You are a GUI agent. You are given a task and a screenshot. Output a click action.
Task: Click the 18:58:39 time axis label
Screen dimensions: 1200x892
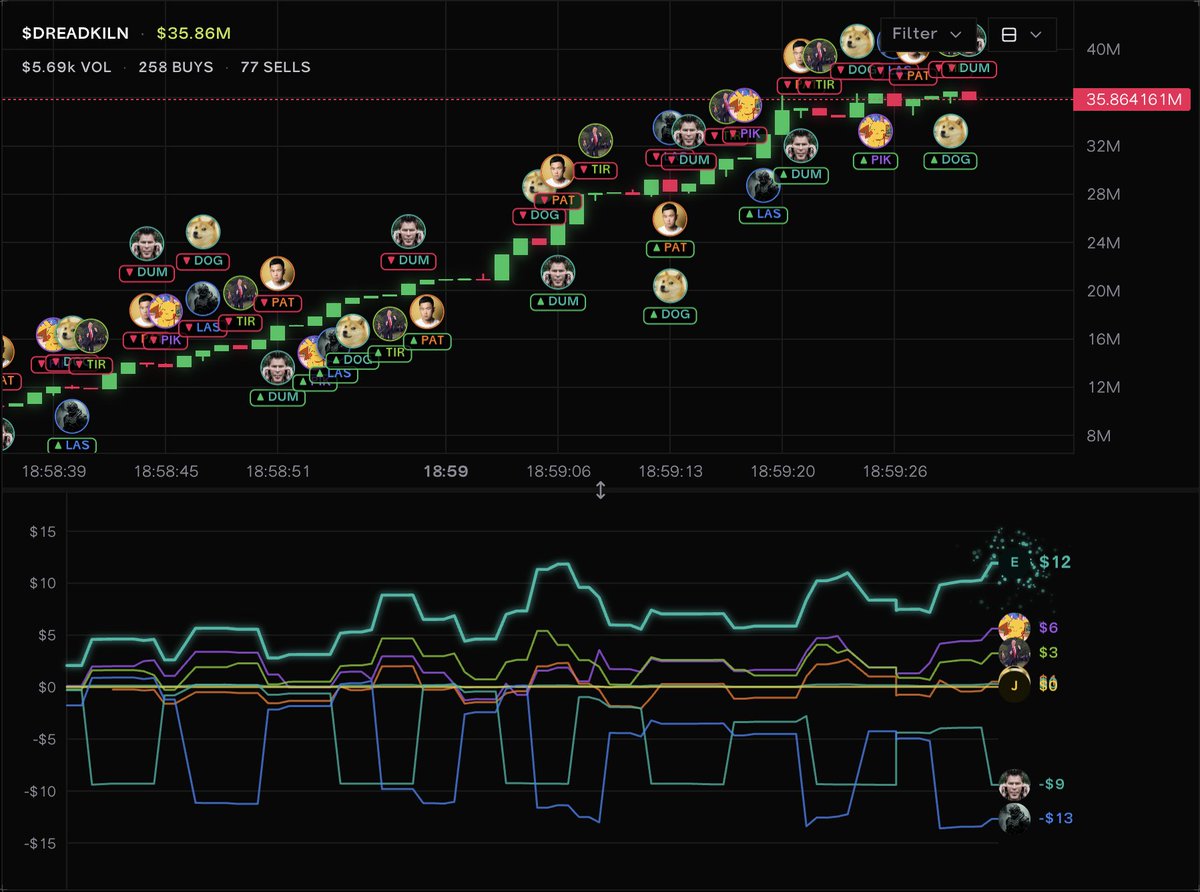pyautogui.click(x=54, y=470)
